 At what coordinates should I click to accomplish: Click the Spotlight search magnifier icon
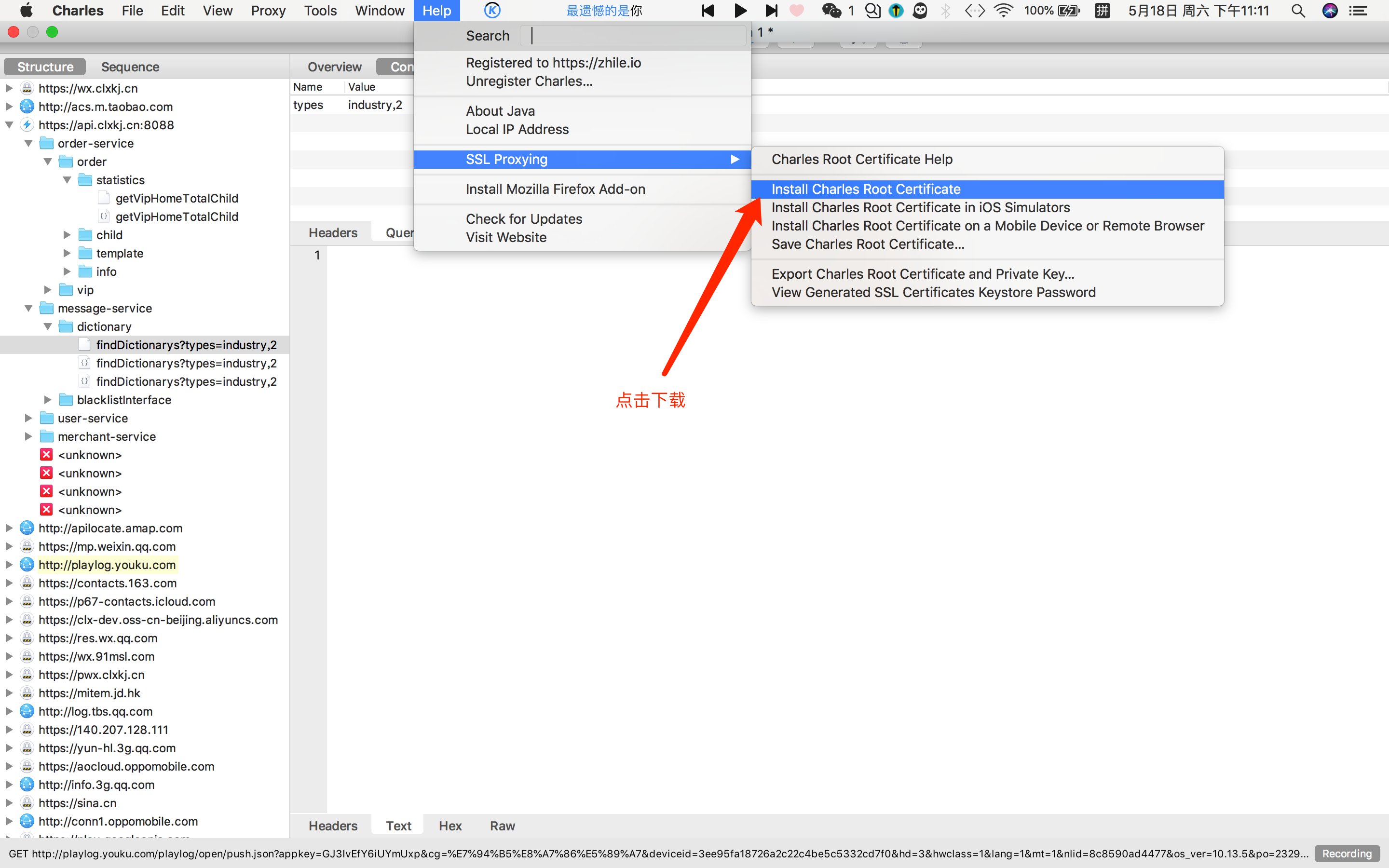1298,10
